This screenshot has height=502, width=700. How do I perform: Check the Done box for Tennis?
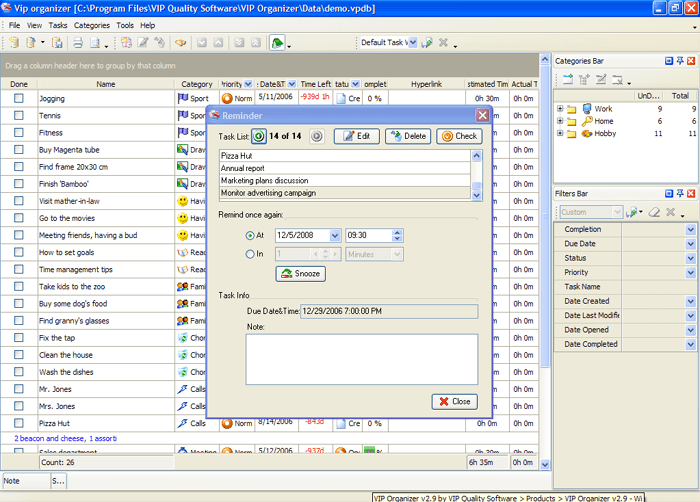(x=19, y=115)
